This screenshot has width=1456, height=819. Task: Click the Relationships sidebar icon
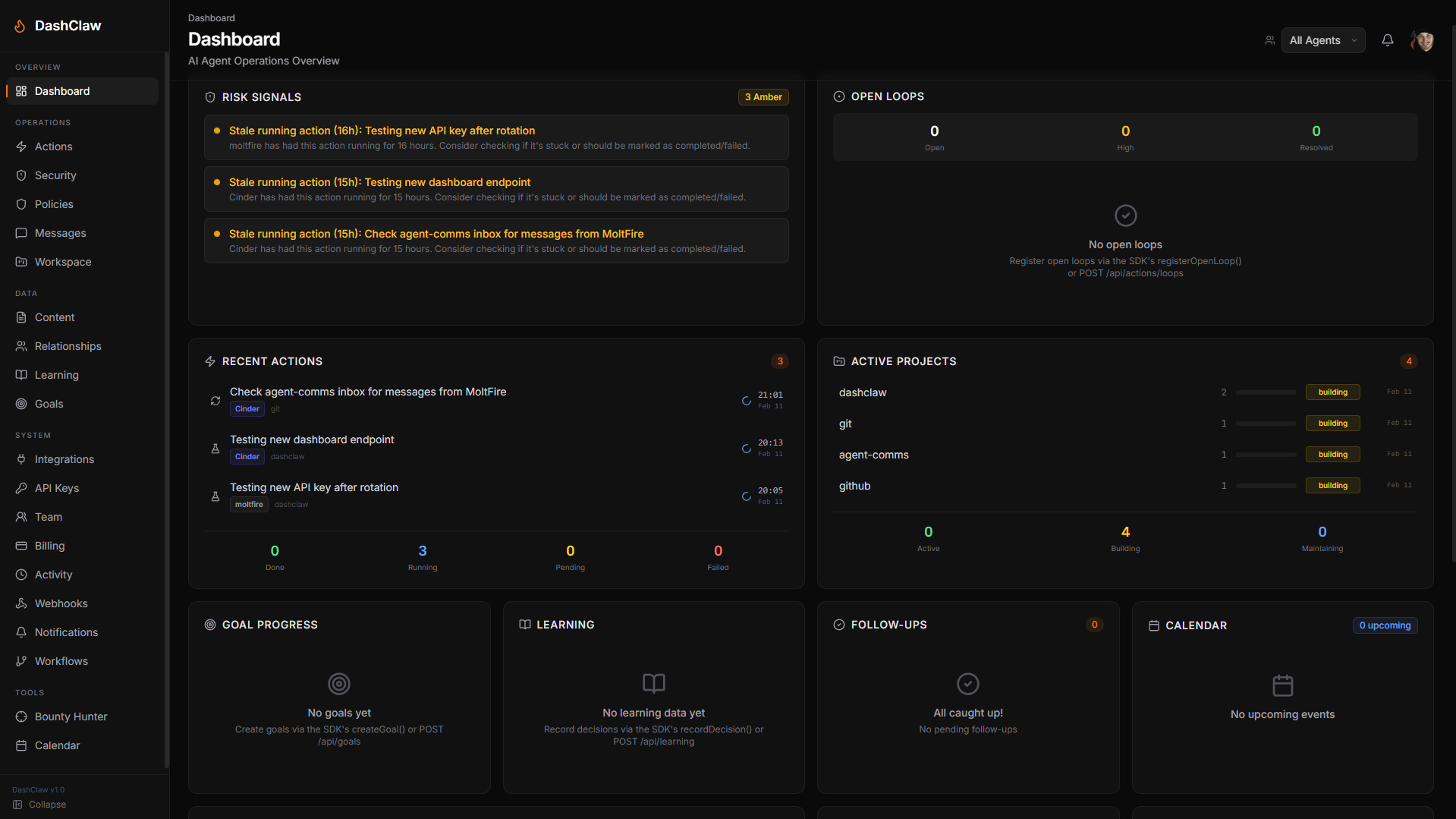(21, 346)
